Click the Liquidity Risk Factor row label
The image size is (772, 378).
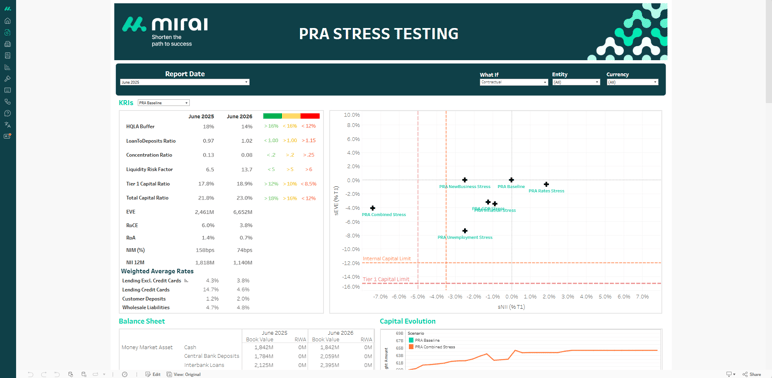coord(149,169)
